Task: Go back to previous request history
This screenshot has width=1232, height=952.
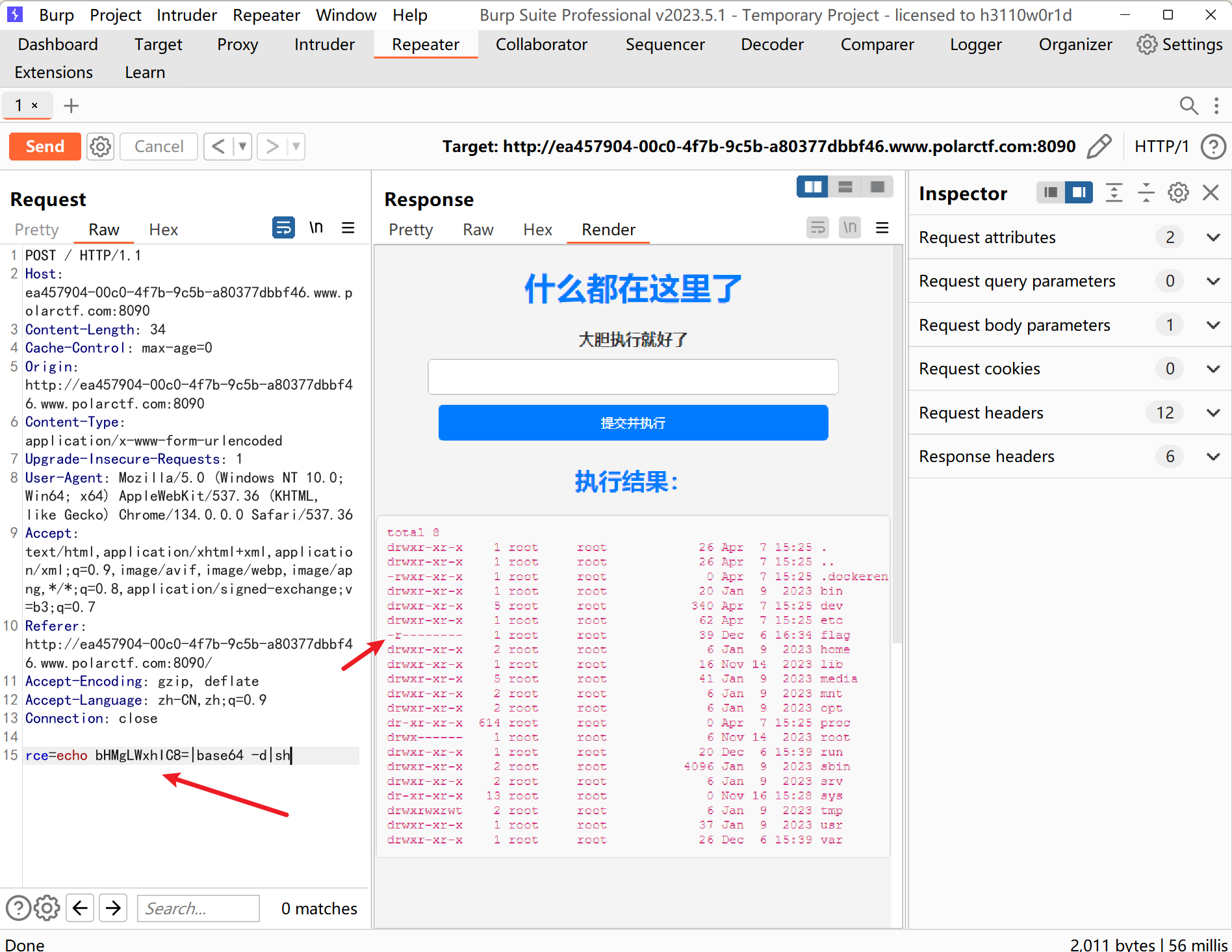Action: click(218, 146)
